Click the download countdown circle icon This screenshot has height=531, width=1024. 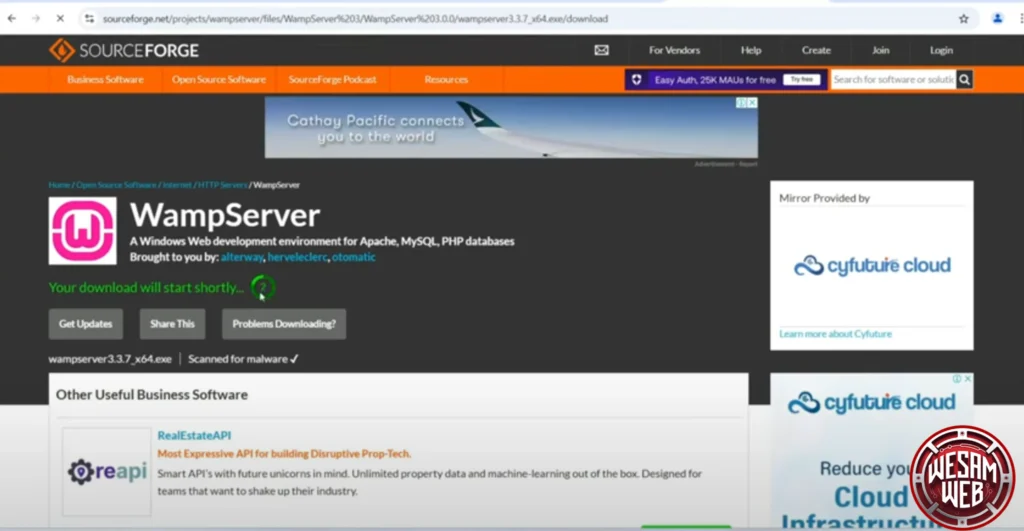[x=263, y=287]
